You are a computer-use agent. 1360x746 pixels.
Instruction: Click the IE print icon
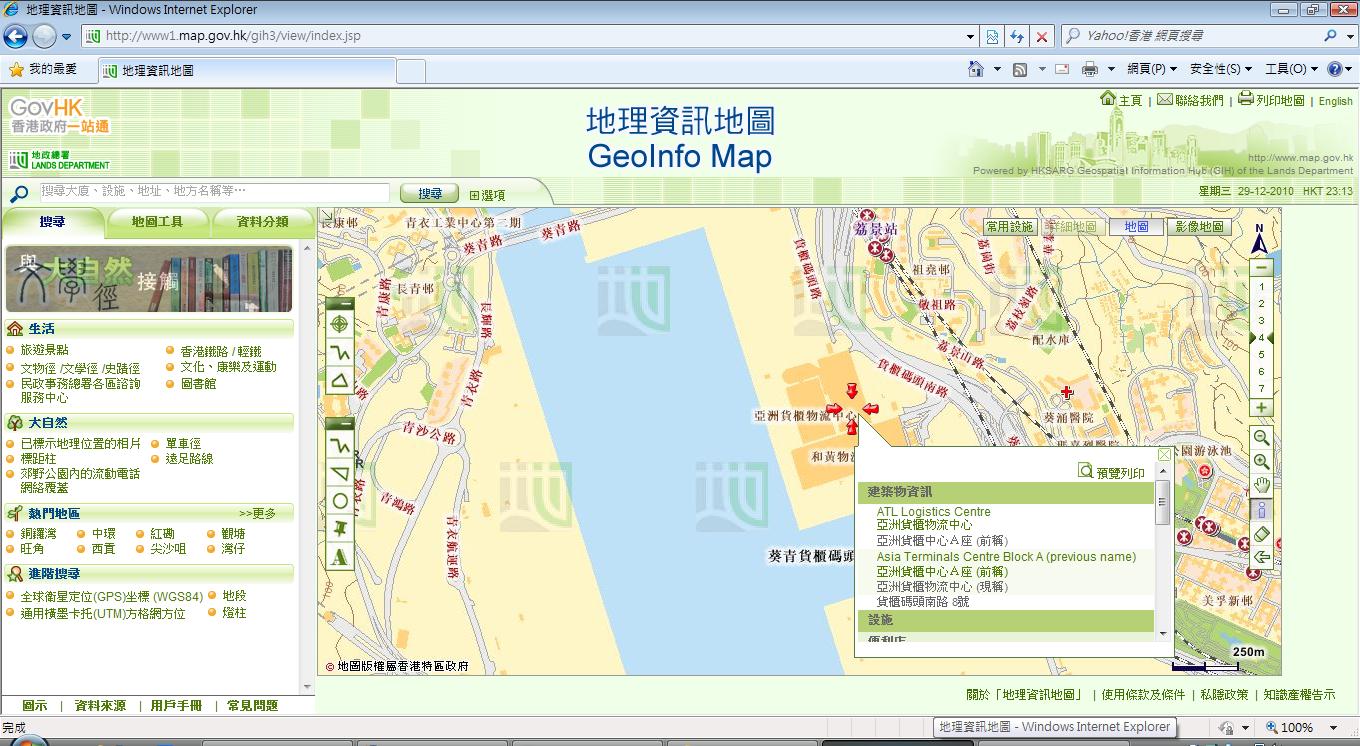(x=1089, y=69)
